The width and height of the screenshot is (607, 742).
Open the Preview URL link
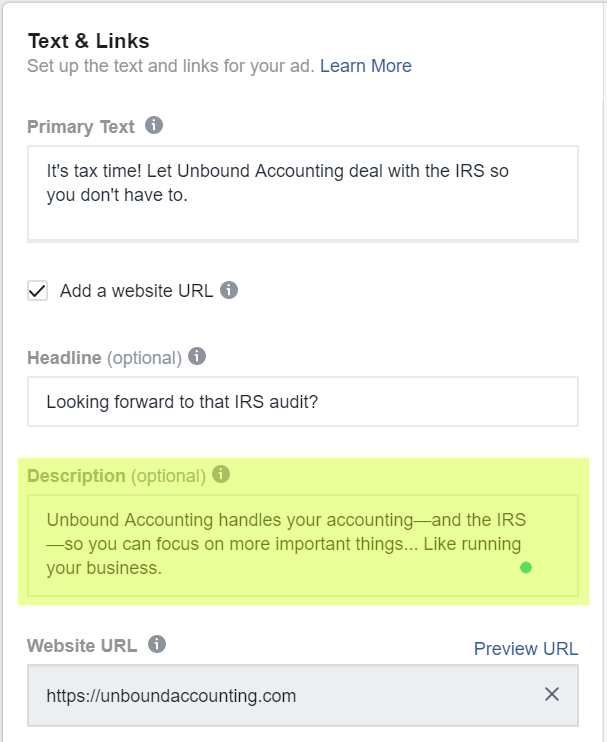point(526,648)
